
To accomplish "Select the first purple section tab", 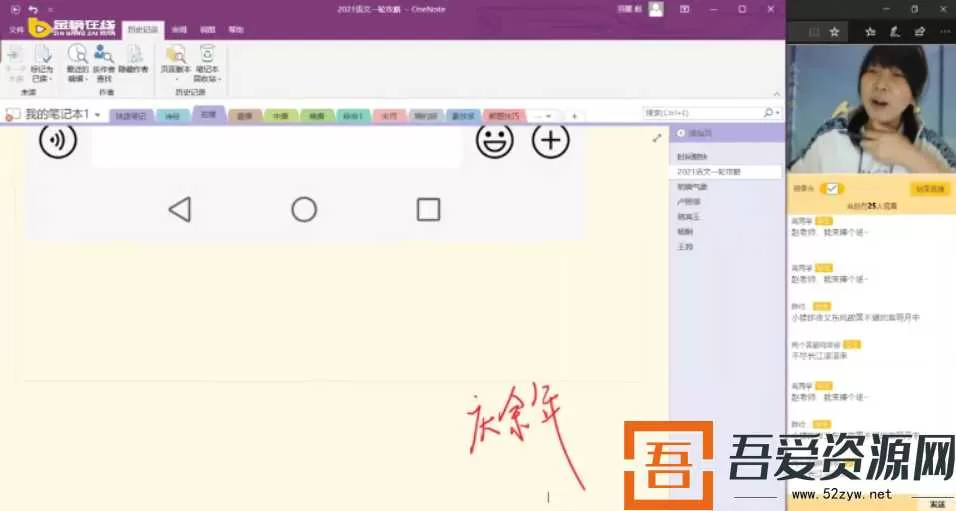I will pyautogui.click(x=130, y=116).
